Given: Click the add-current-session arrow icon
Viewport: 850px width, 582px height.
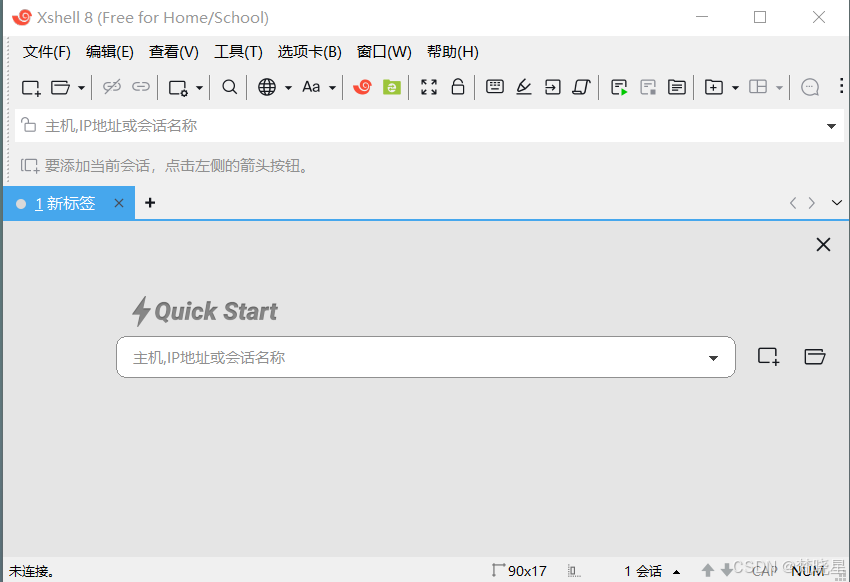Looking at the screenshot, I should click(x=30, y=165).
